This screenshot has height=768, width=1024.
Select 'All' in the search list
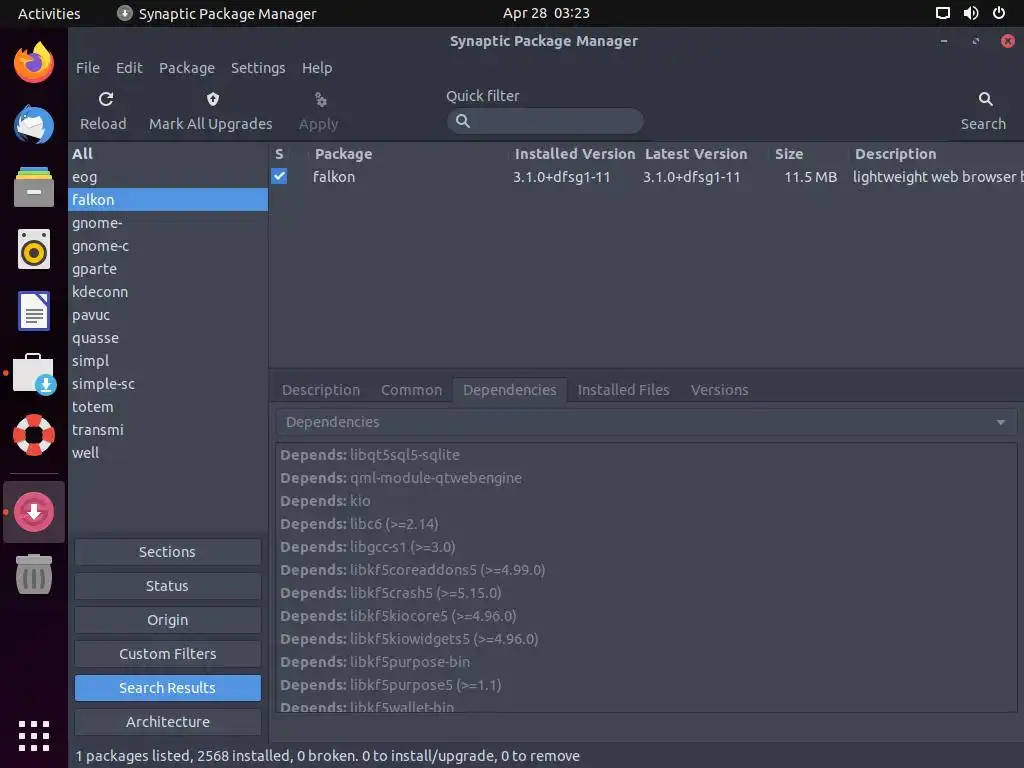click(168, 154)
